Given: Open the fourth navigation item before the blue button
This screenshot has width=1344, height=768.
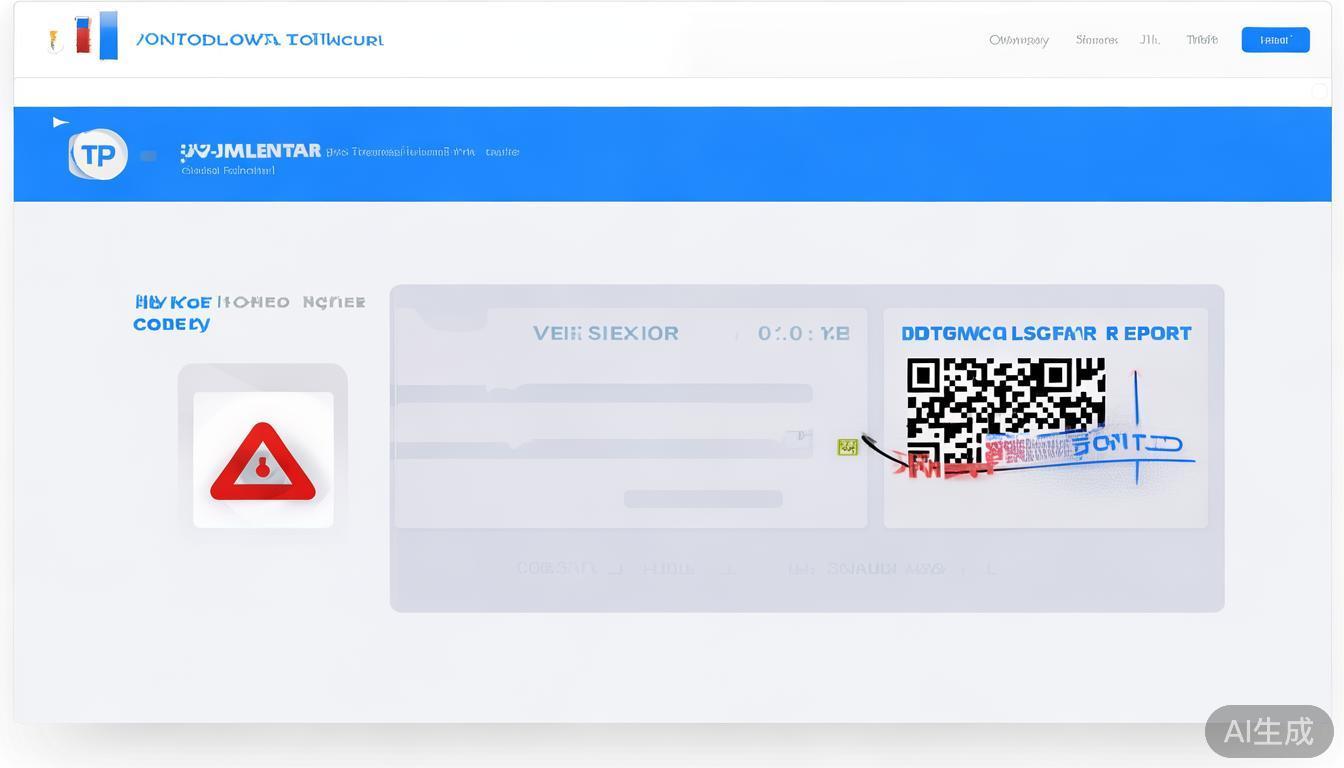Looking at the screenshot, I should click(x=1202, y=40).
